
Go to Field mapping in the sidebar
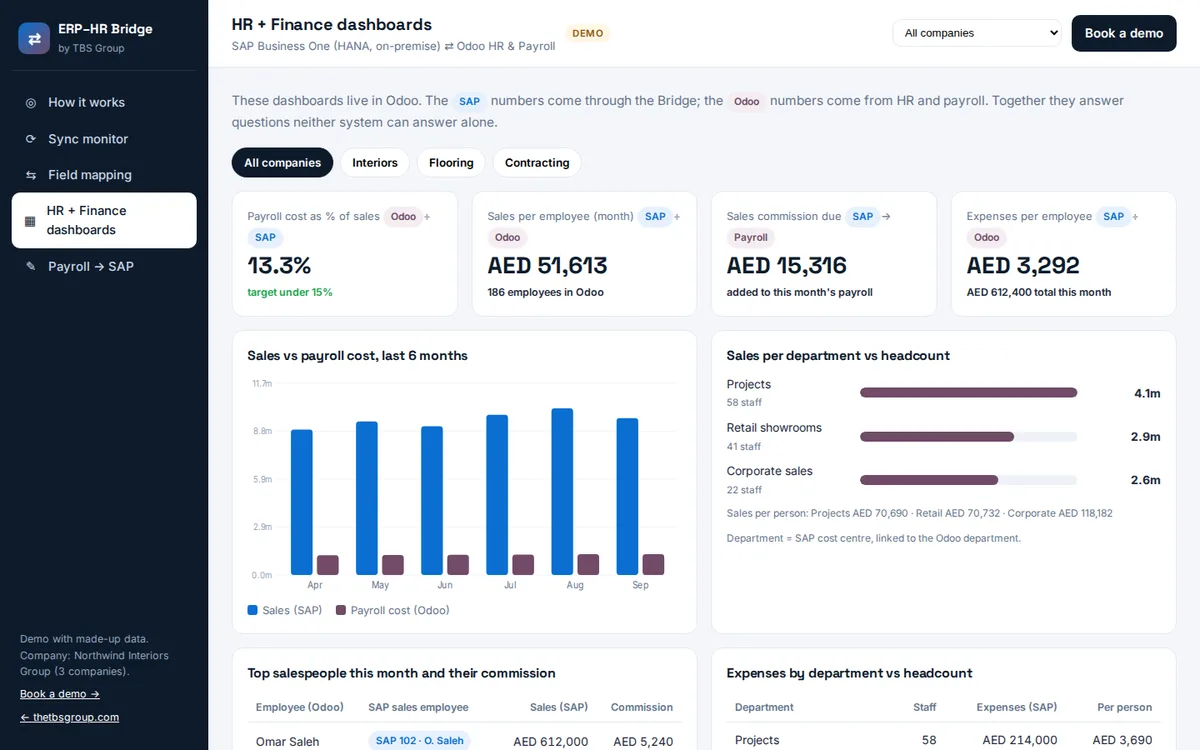(104, 175)
